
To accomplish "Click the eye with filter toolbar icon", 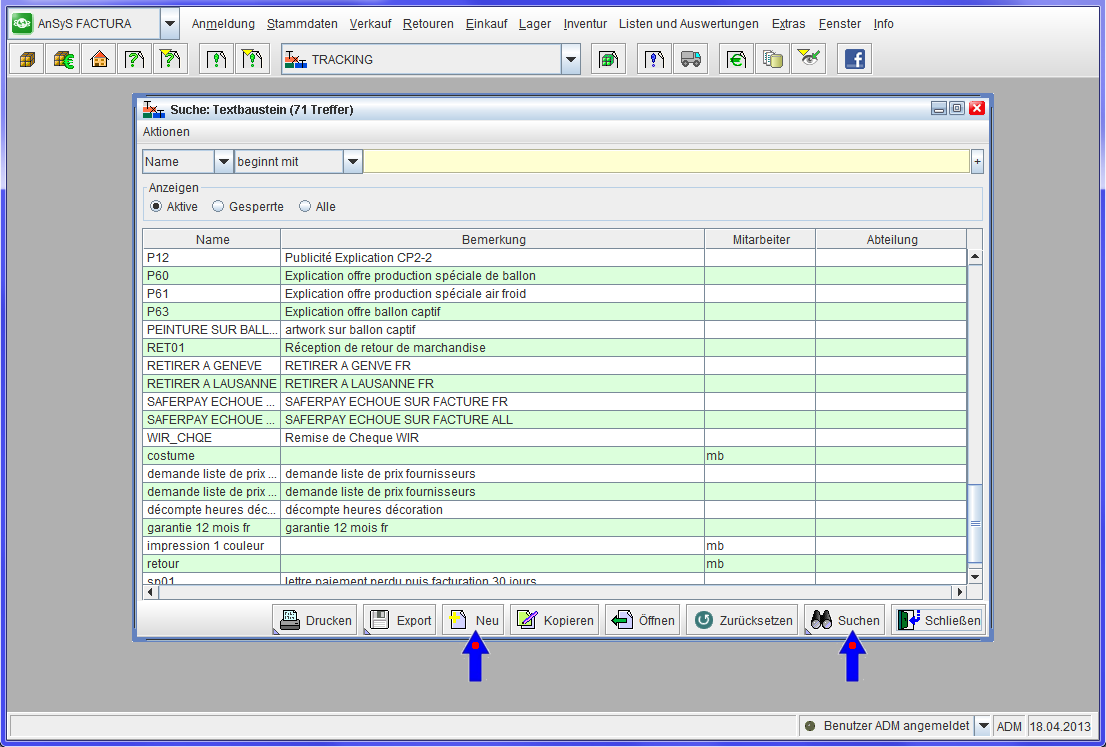I will [x=808, y=60].
